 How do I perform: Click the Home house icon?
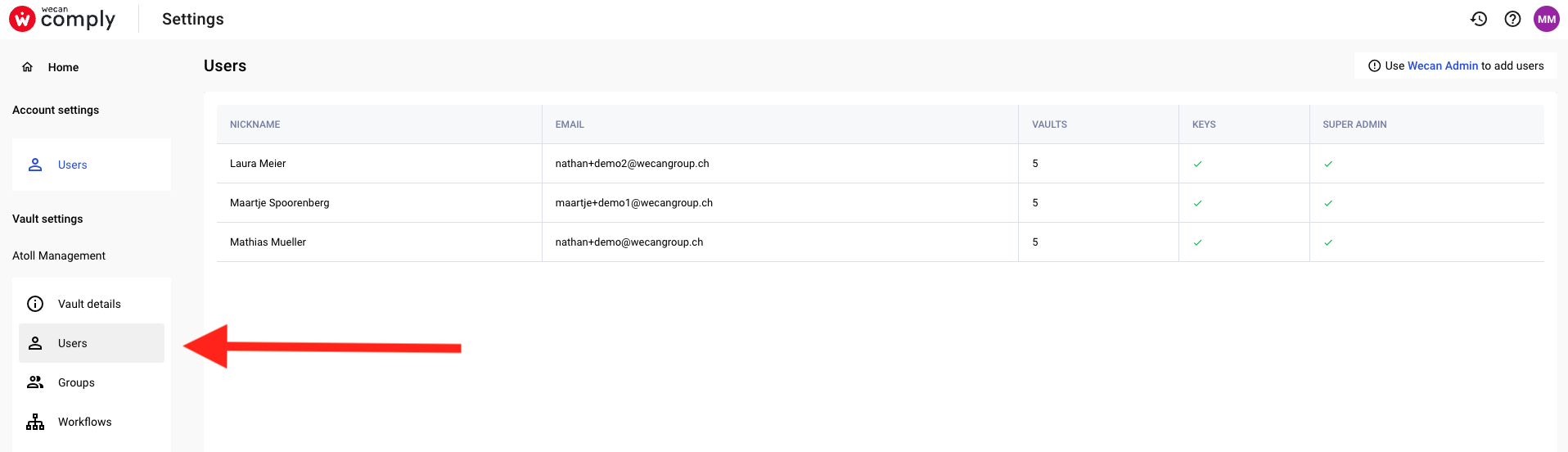tap(27, 67)
